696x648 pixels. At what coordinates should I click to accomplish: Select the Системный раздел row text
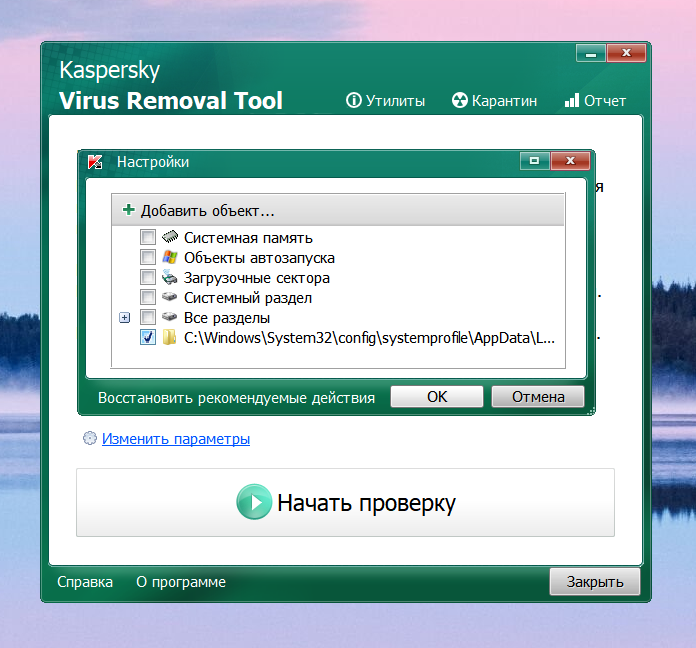(x=248, y=298)
